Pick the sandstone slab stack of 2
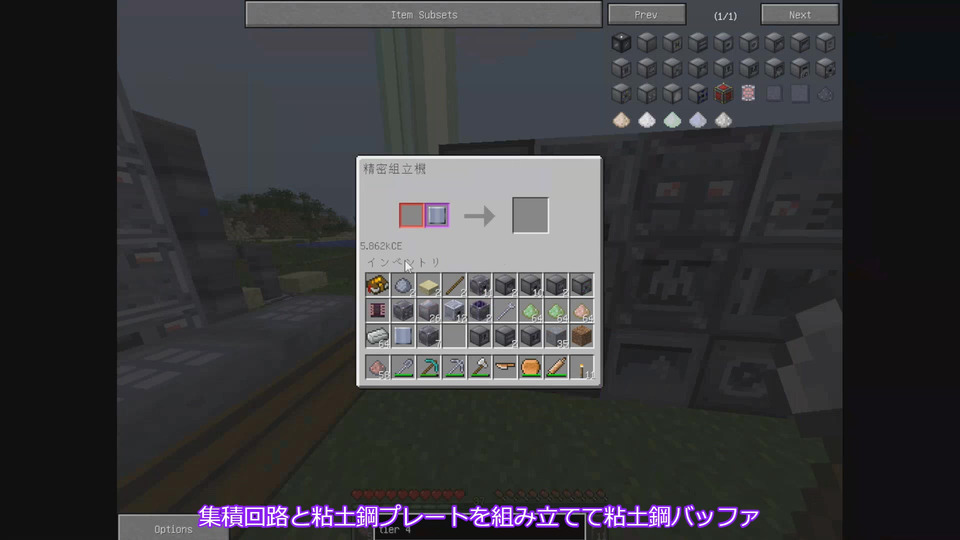The width and height of the screenshot is (960, 540). point(429,285)
